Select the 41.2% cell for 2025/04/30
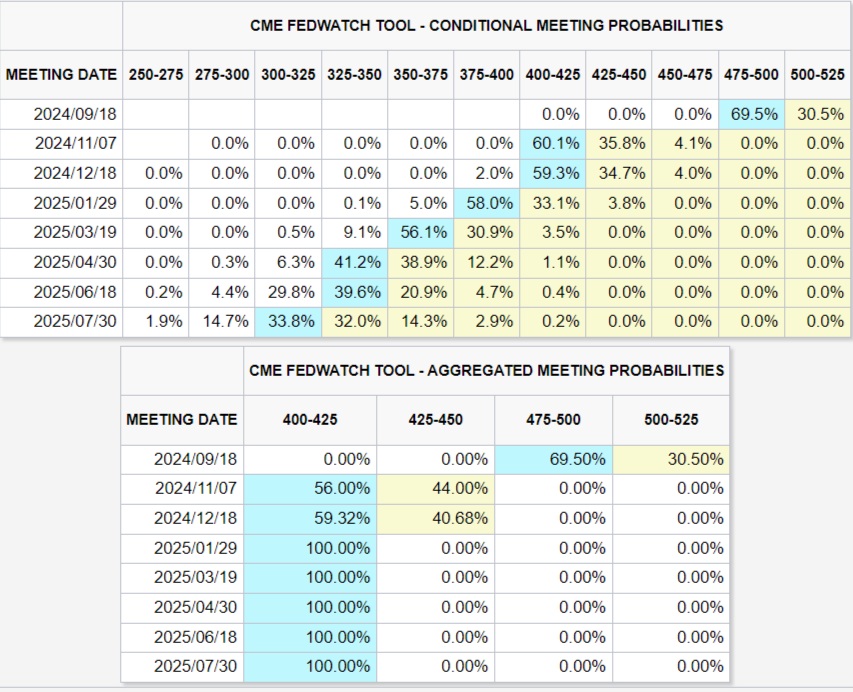853x692 pixels. 354,262
